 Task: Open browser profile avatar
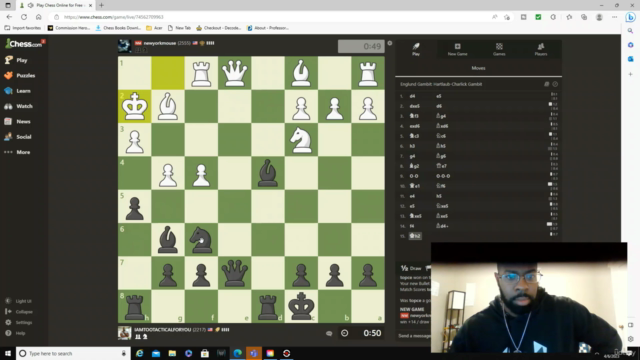click(599, 17)
